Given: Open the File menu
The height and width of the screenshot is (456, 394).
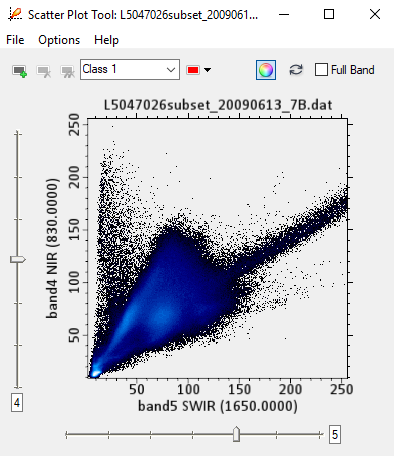Looking at the screenshot, I should click(x=15, y=40).
